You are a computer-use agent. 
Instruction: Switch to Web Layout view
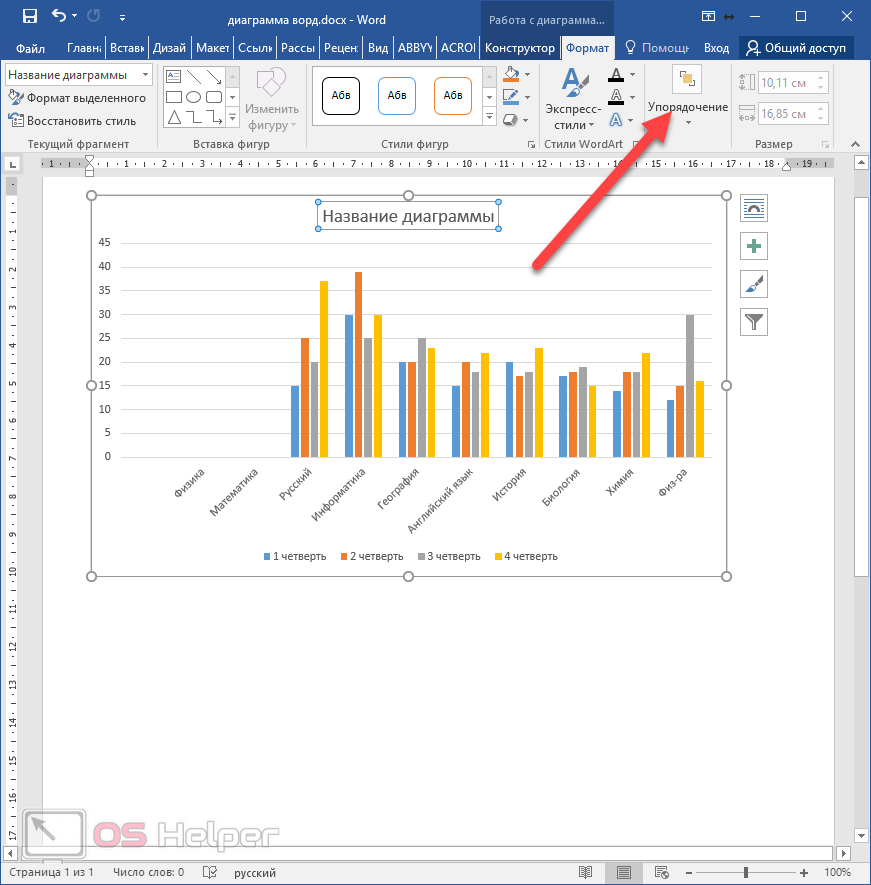click(x=661, y=872)
